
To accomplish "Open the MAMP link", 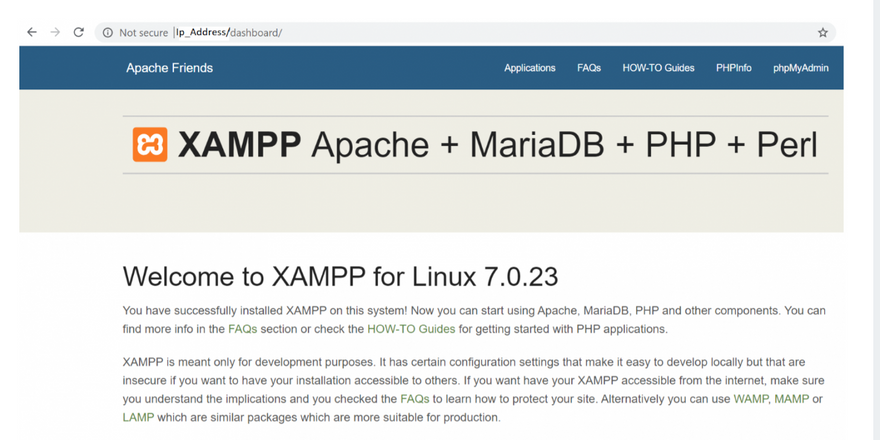I will click(792, 399).
